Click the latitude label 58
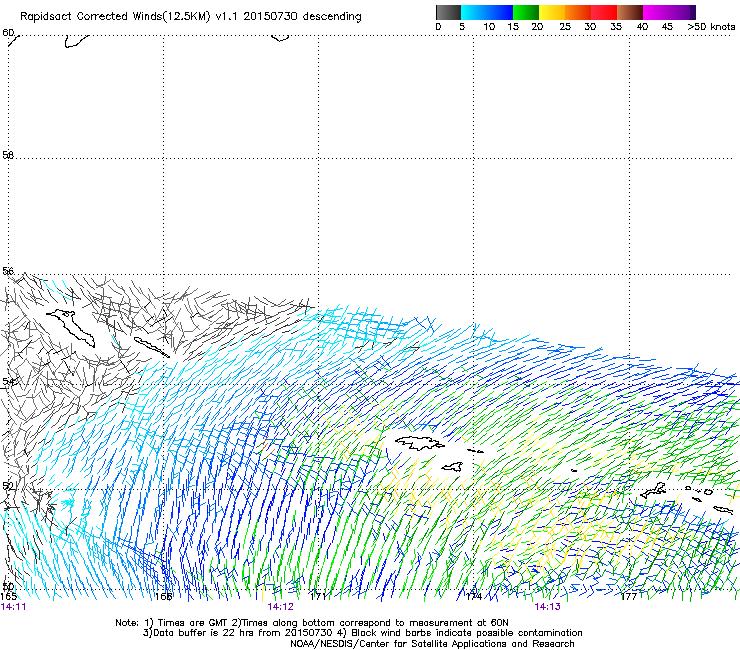The height and width of the screenshot is (650, 740). tap(8, 155)
